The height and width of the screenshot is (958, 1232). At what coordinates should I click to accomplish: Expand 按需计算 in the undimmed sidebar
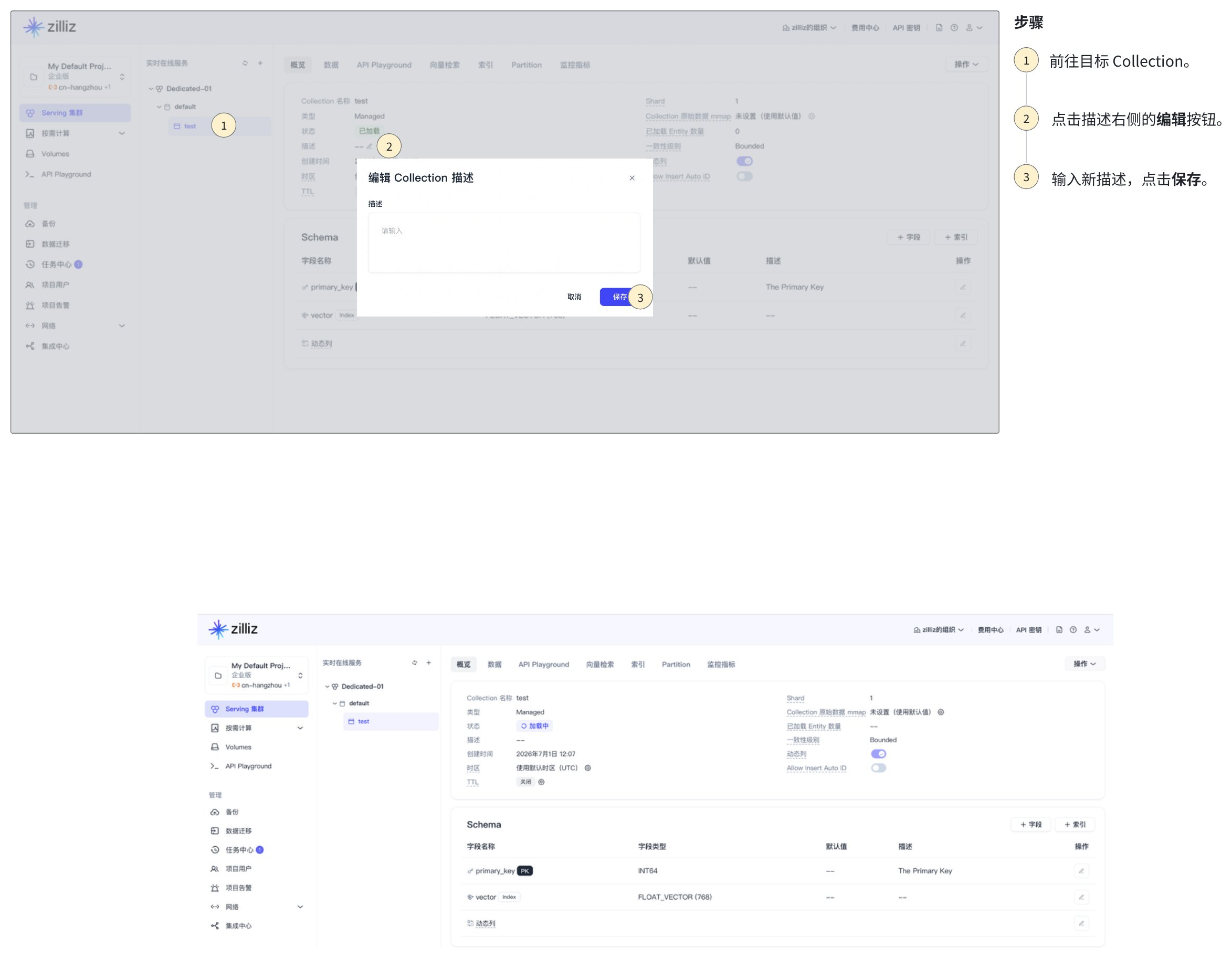click(300, 728)
